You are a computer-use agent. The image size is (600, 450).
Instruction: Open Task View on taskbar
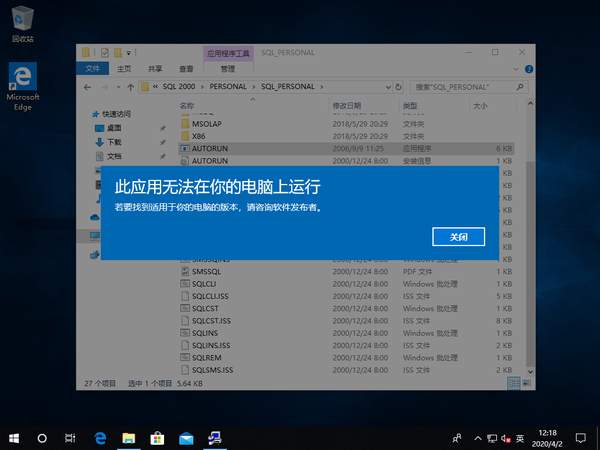pos(70,438)
